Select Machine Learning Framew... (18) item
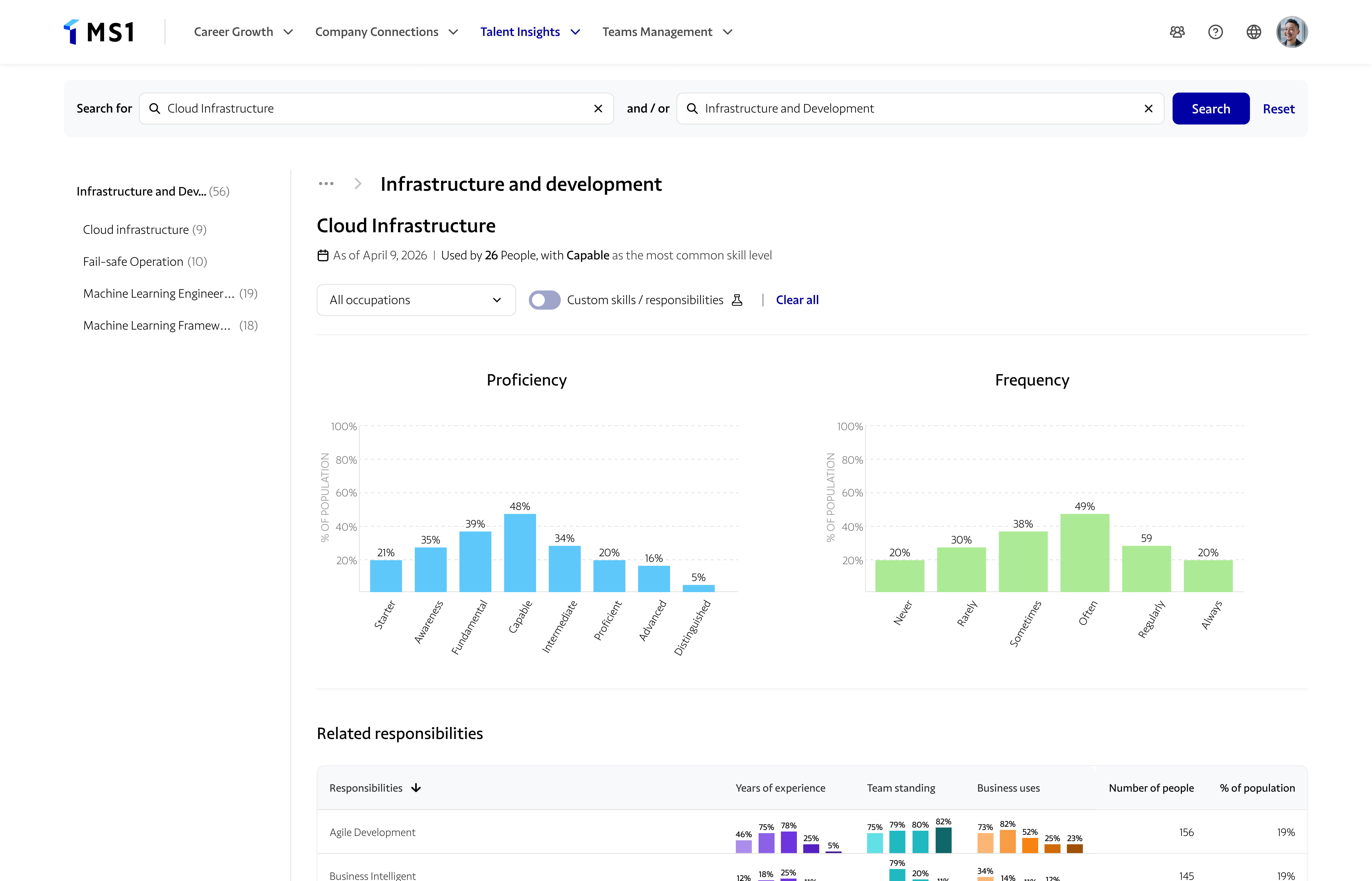The width and height of the screenshot is (1372, 881). click(170, 326)
